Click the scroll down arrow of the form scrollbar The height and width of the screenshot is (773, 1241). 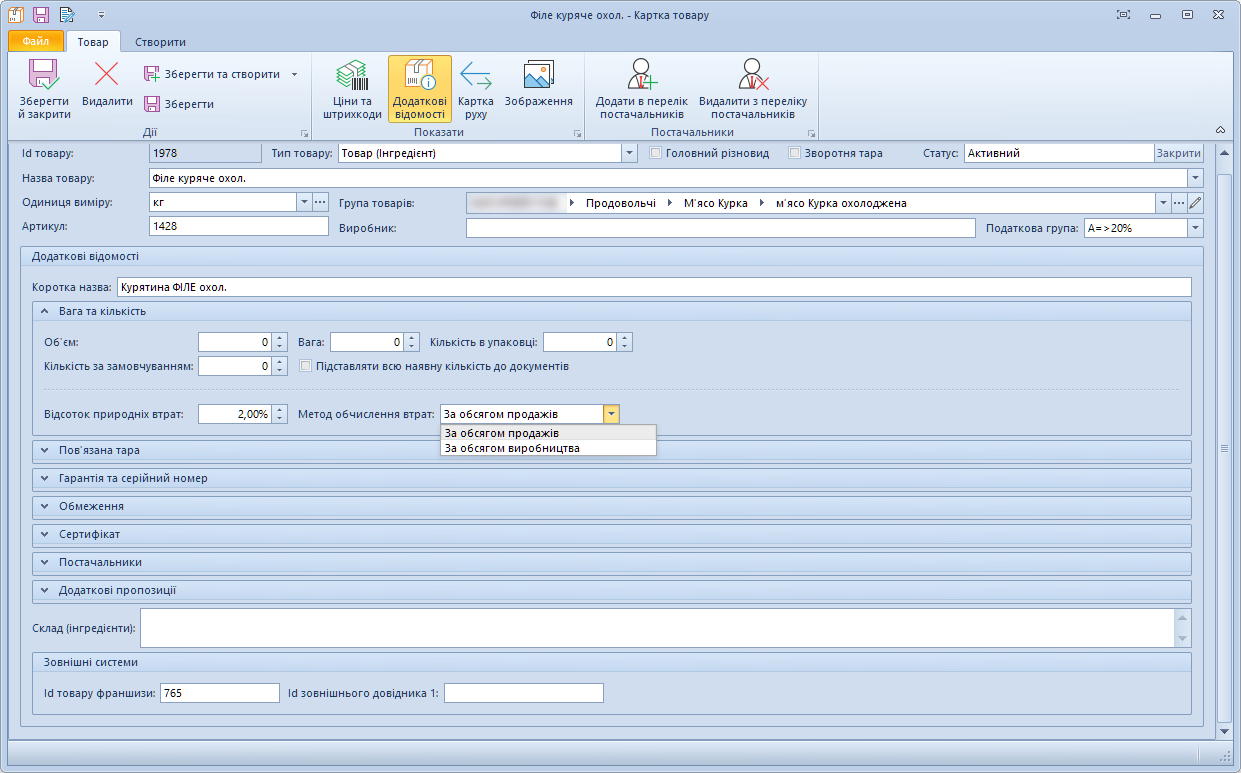[x=1224, y=732]
